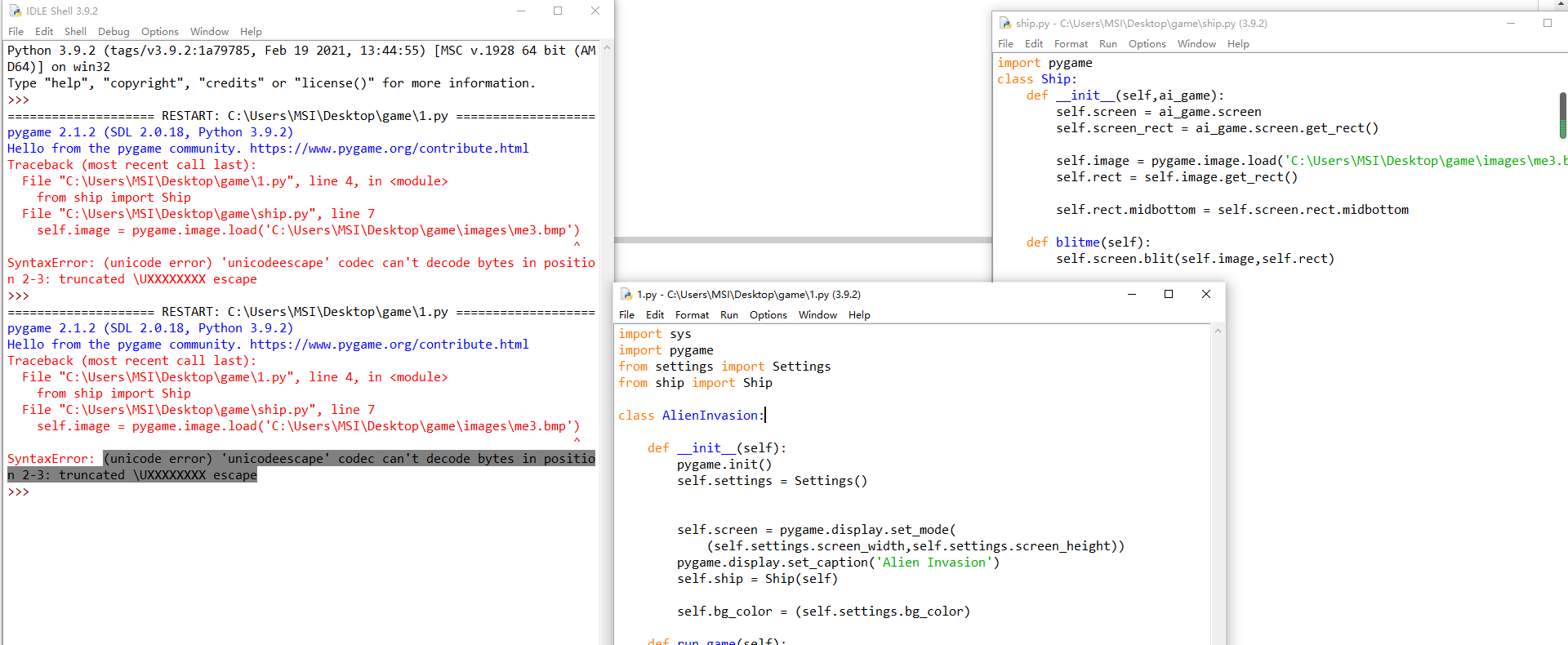The image size is (1568, 645).
Task: Open File menu in ship.py window
Action: 1005,44
